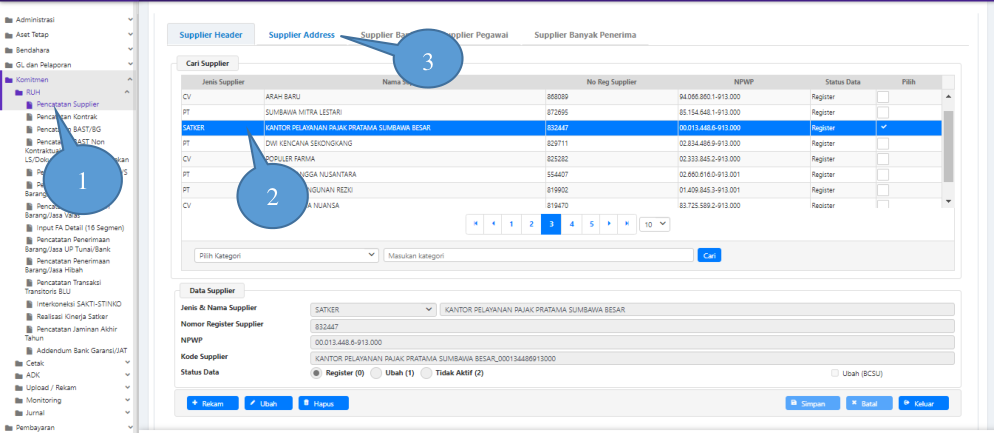Go to previous page of supplier list
Image resolution: width=994 pixels, height=433 pixels.
click(x=493, y=224)
